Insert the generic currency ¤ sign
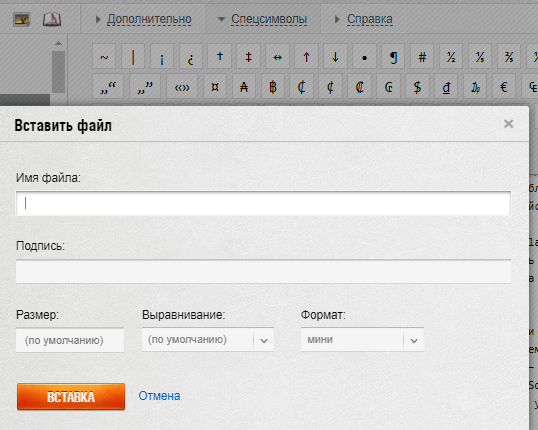The height and width of the screenshot is (430, 538). (x=215, y=86)
